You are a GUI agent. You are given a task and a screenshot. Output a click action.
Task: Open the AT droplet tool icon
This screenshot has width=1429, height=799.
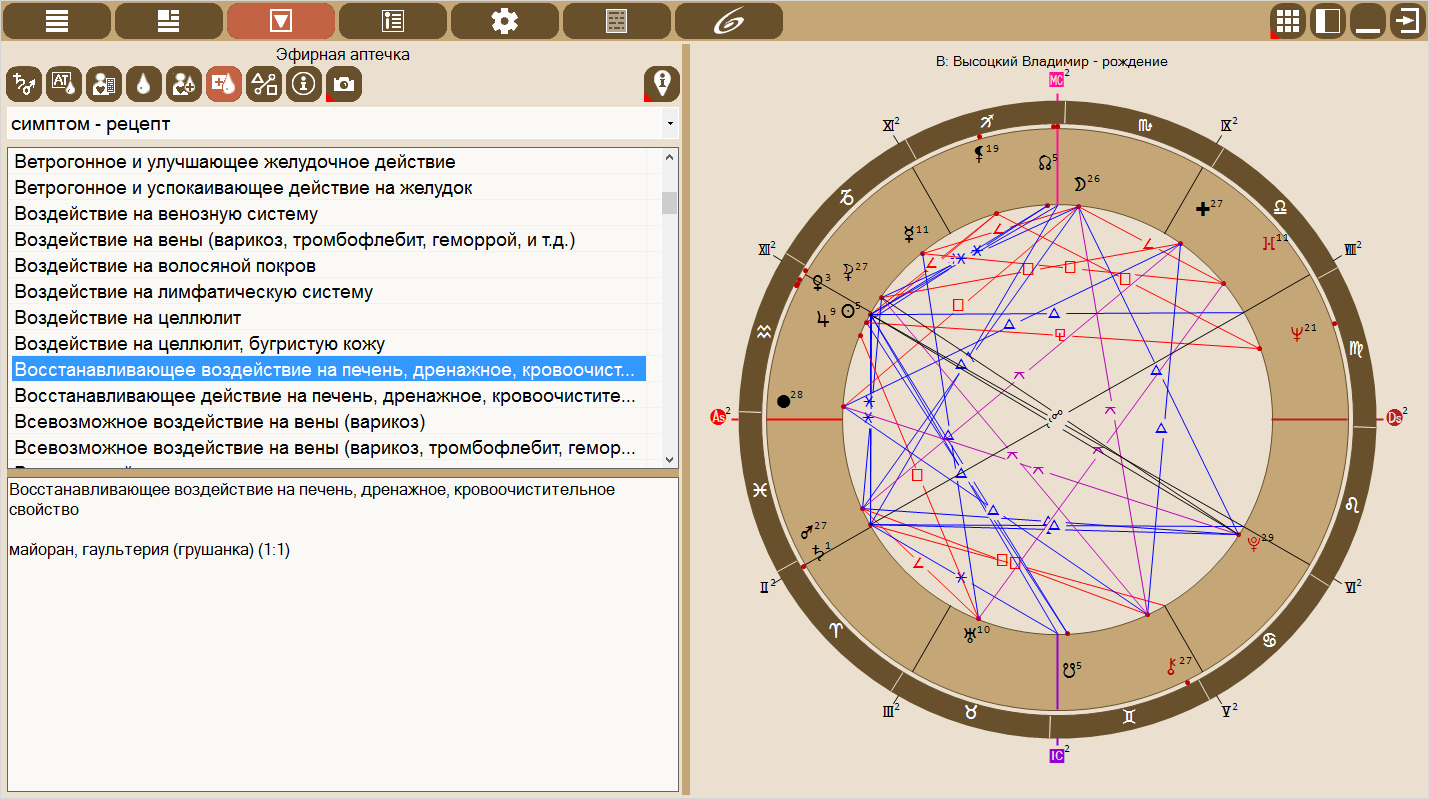[x=64, y=85]
